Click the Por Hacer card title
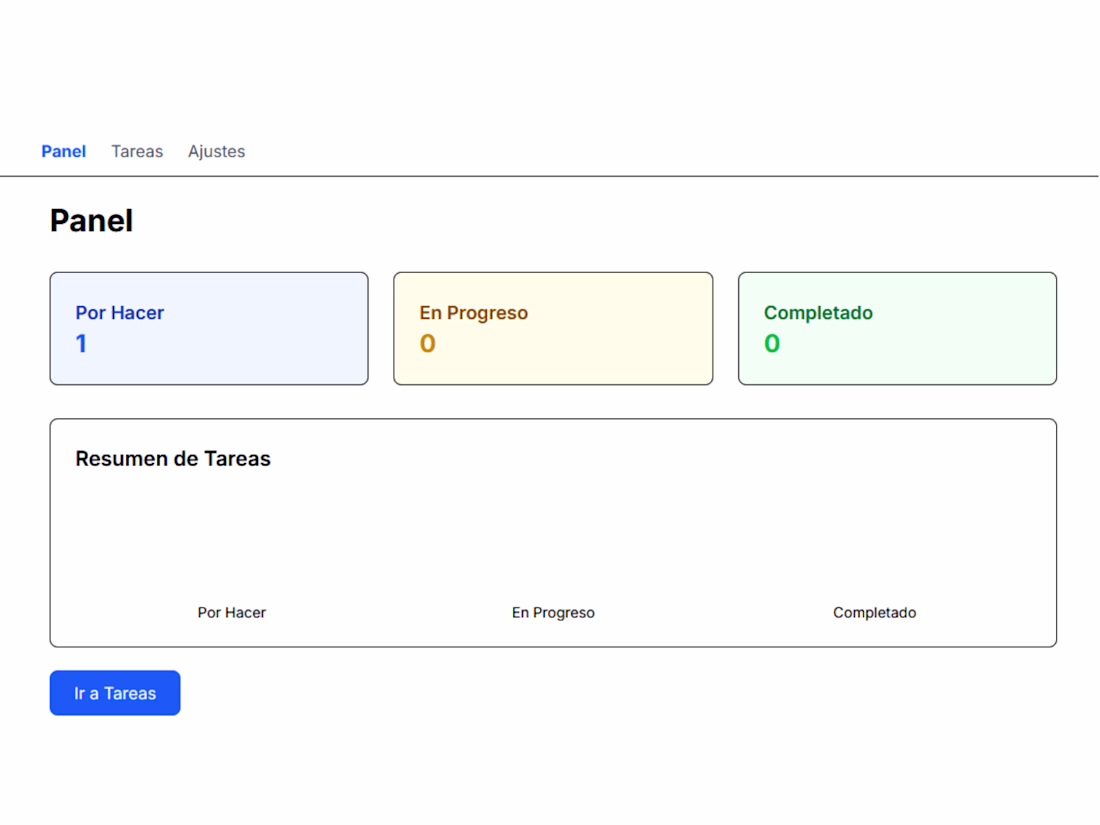Image resolution: width=1100 pixels, height=825 pixels. pyautogui.click(x=119, y=313)
